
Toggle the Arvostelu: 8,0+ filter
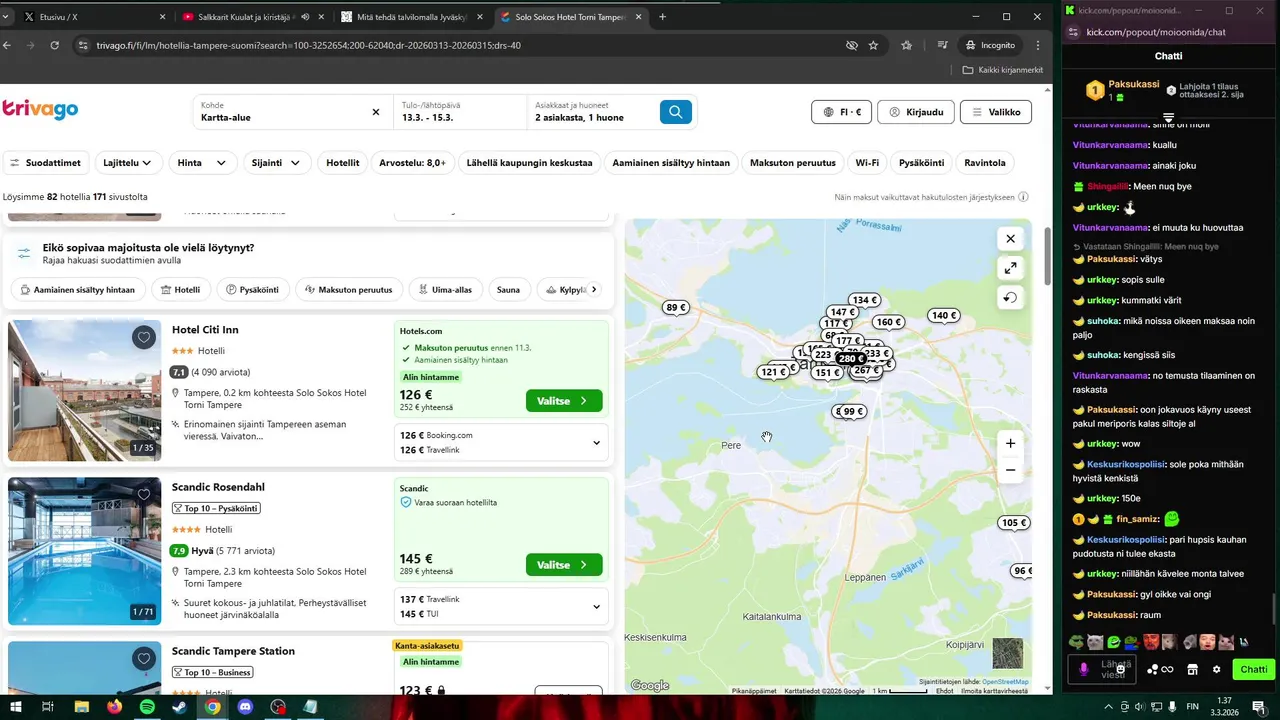(x=413, y=163)
